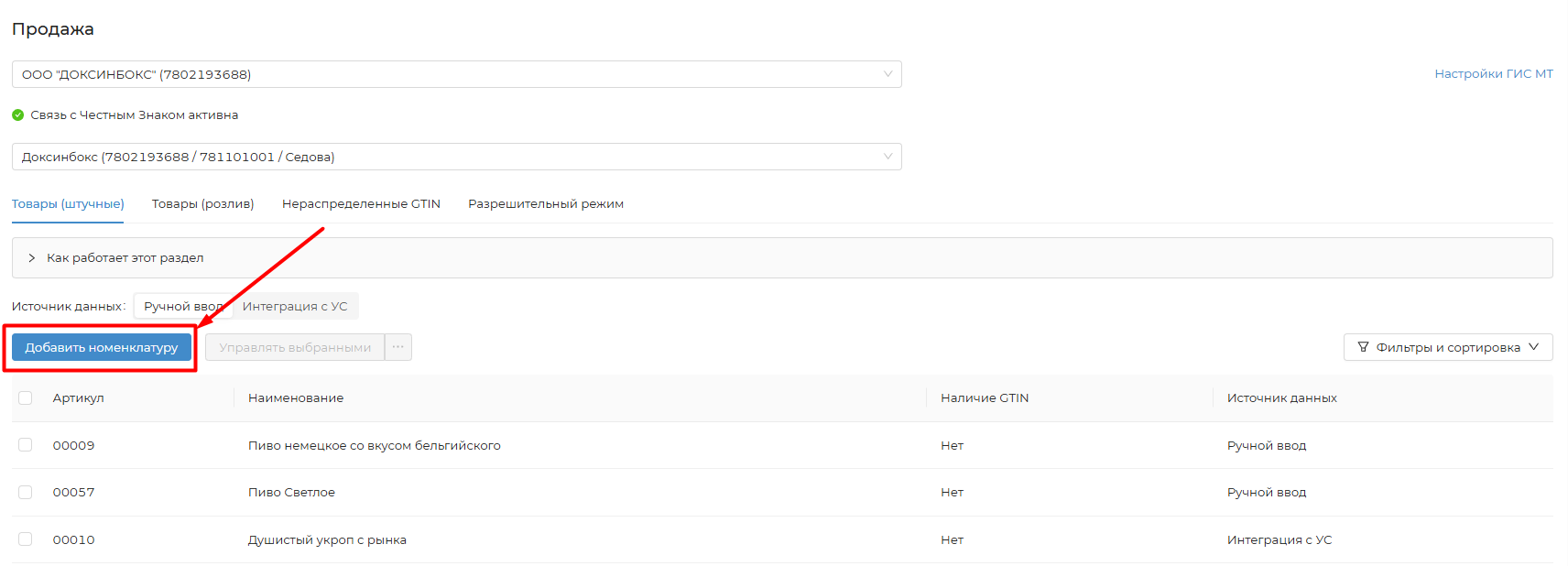Click Добавить номенклатуру button

point(102,347)
